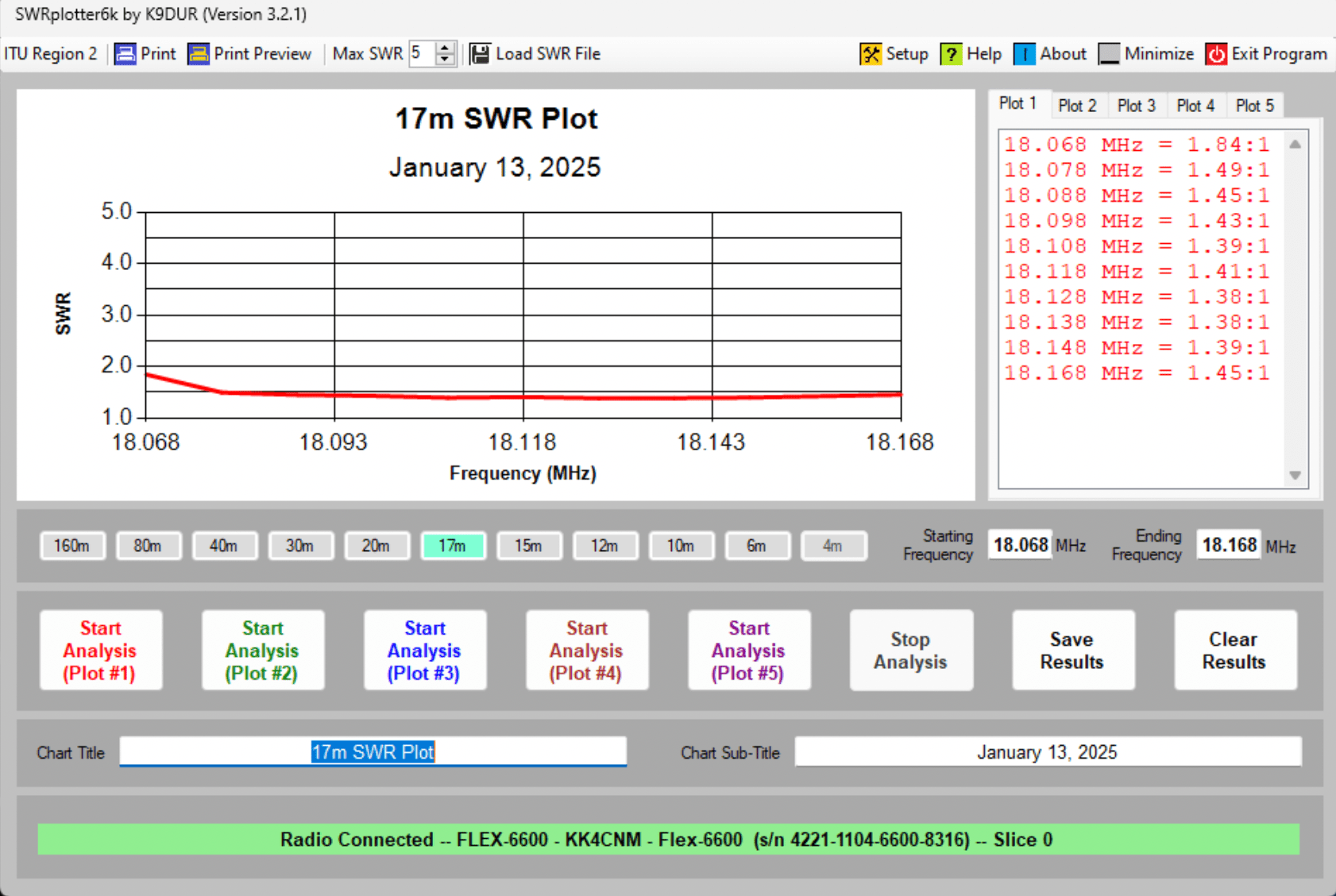Select the 6m band button
This screenshot has width=1336, height=896.
pyautogui.click(x=757, y=546)
